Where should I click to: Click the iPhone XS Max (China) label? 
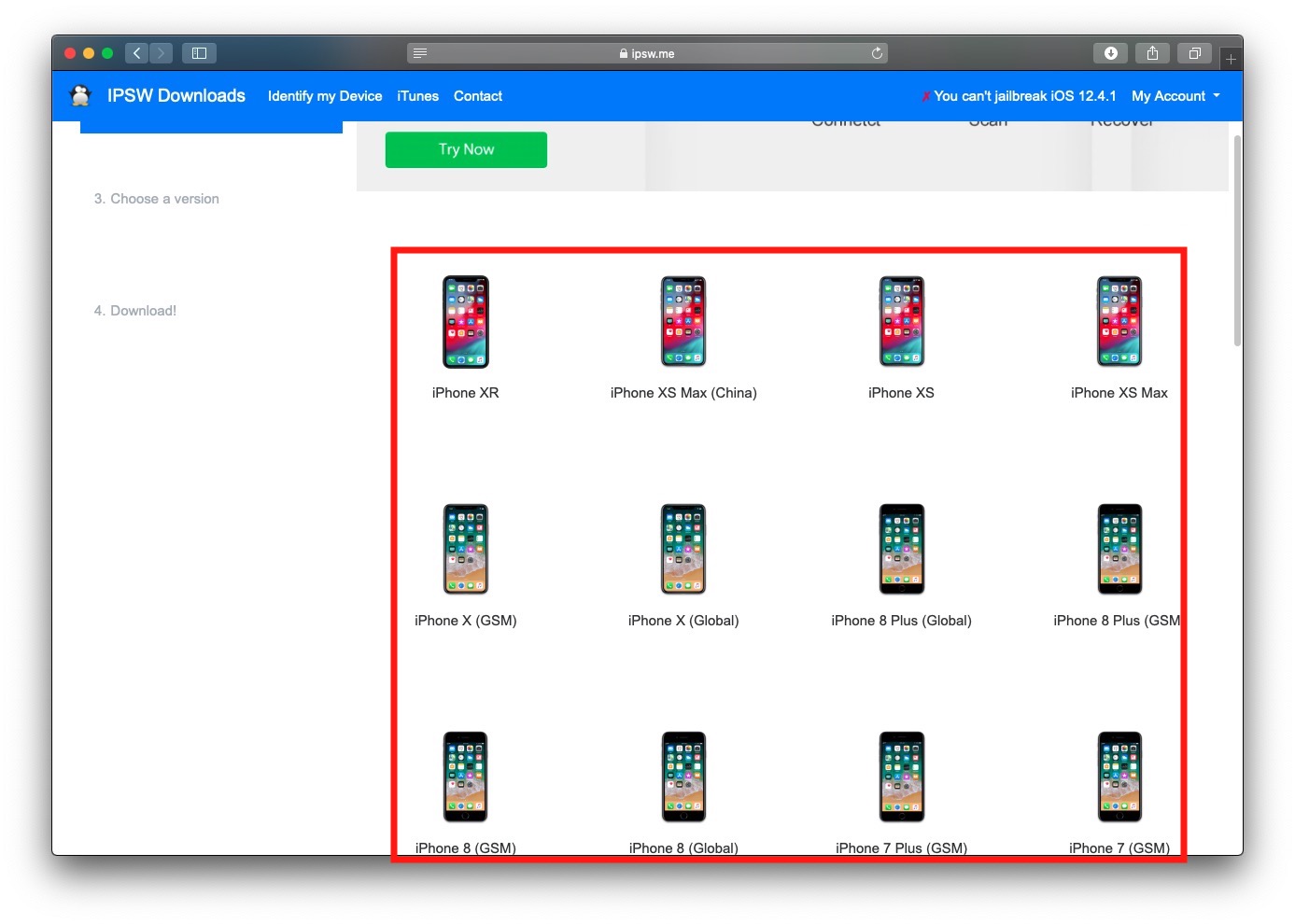pyautogui.click(x=683, y=393)
